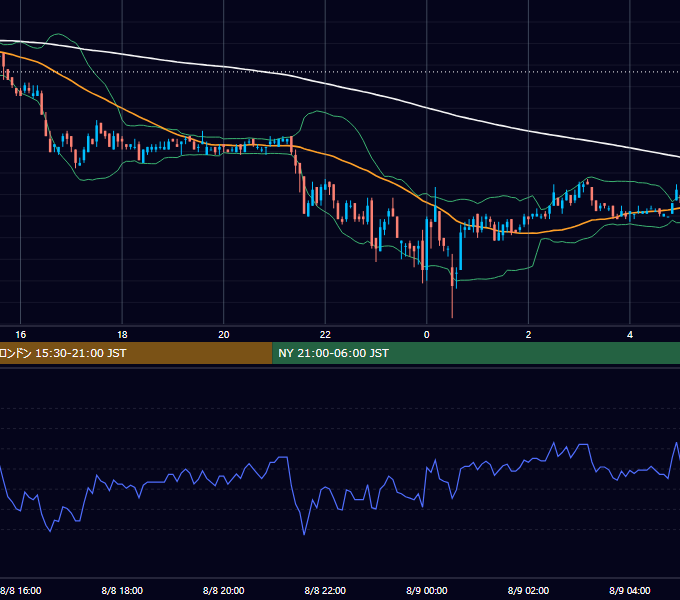Click the 8/9 04:00 date label
Image resolution: width=680 pixels, height=600 pixels.
click(630, 591)
